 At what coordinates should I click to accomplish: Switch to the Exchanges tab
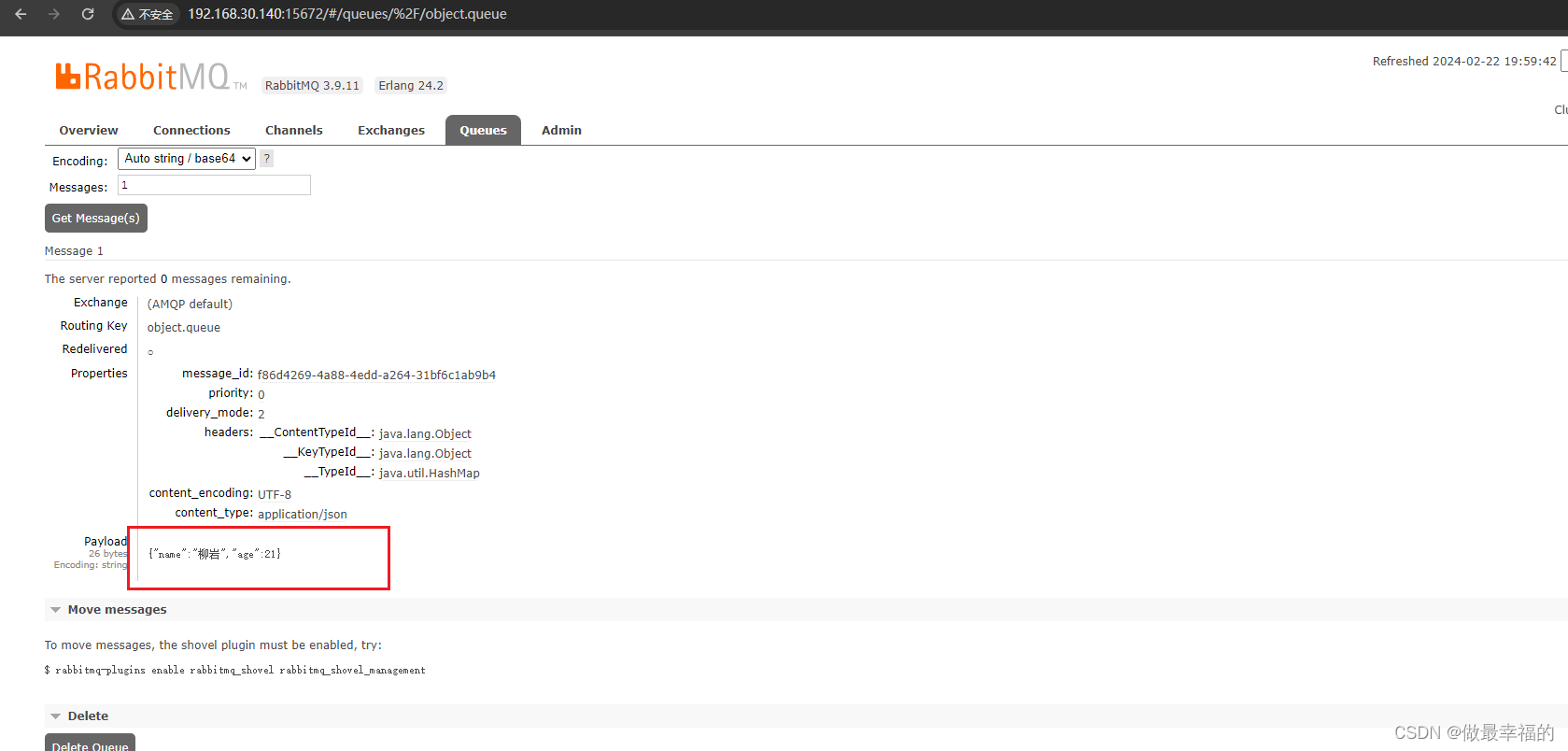(391, 131)
